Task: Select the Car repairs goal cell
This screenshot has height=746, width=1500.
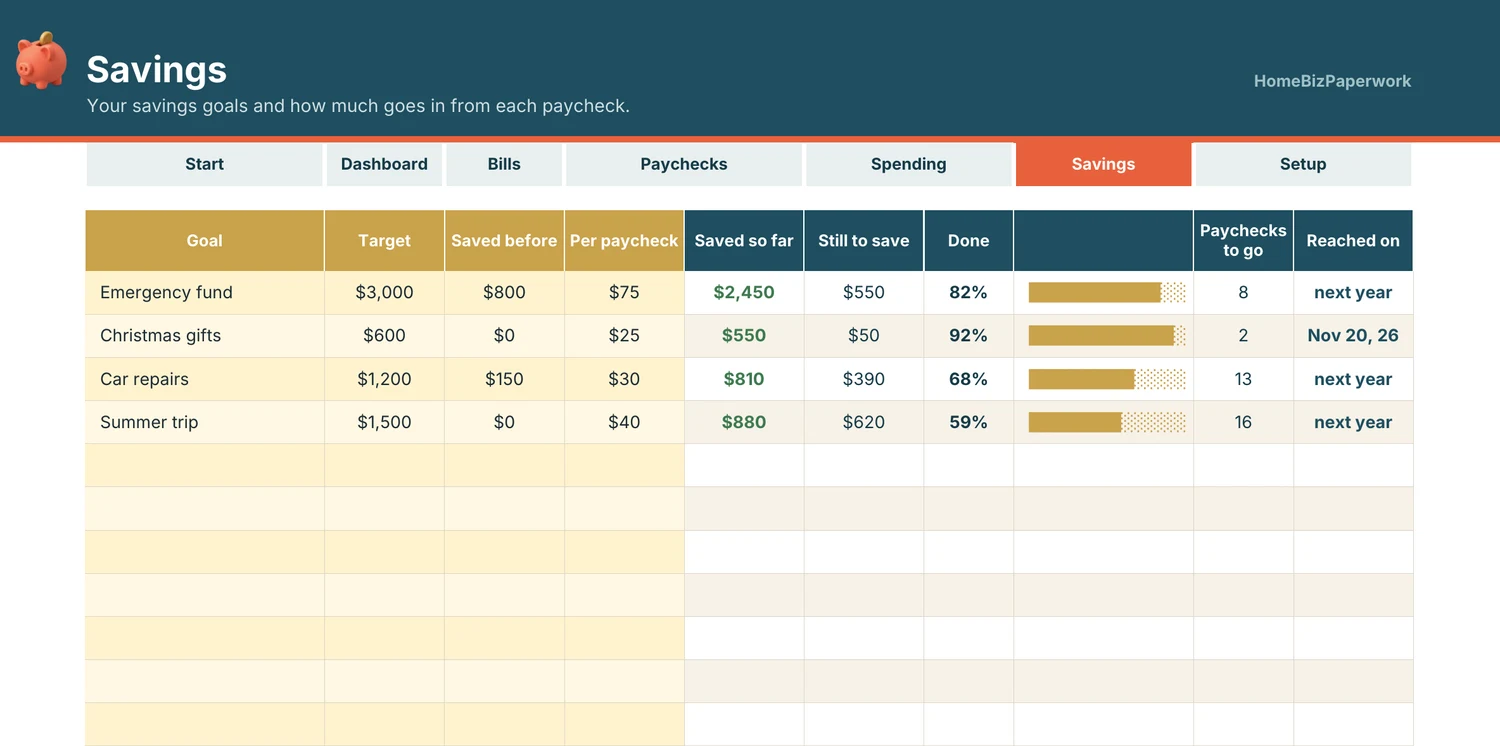Action: (x=205, y=379)
